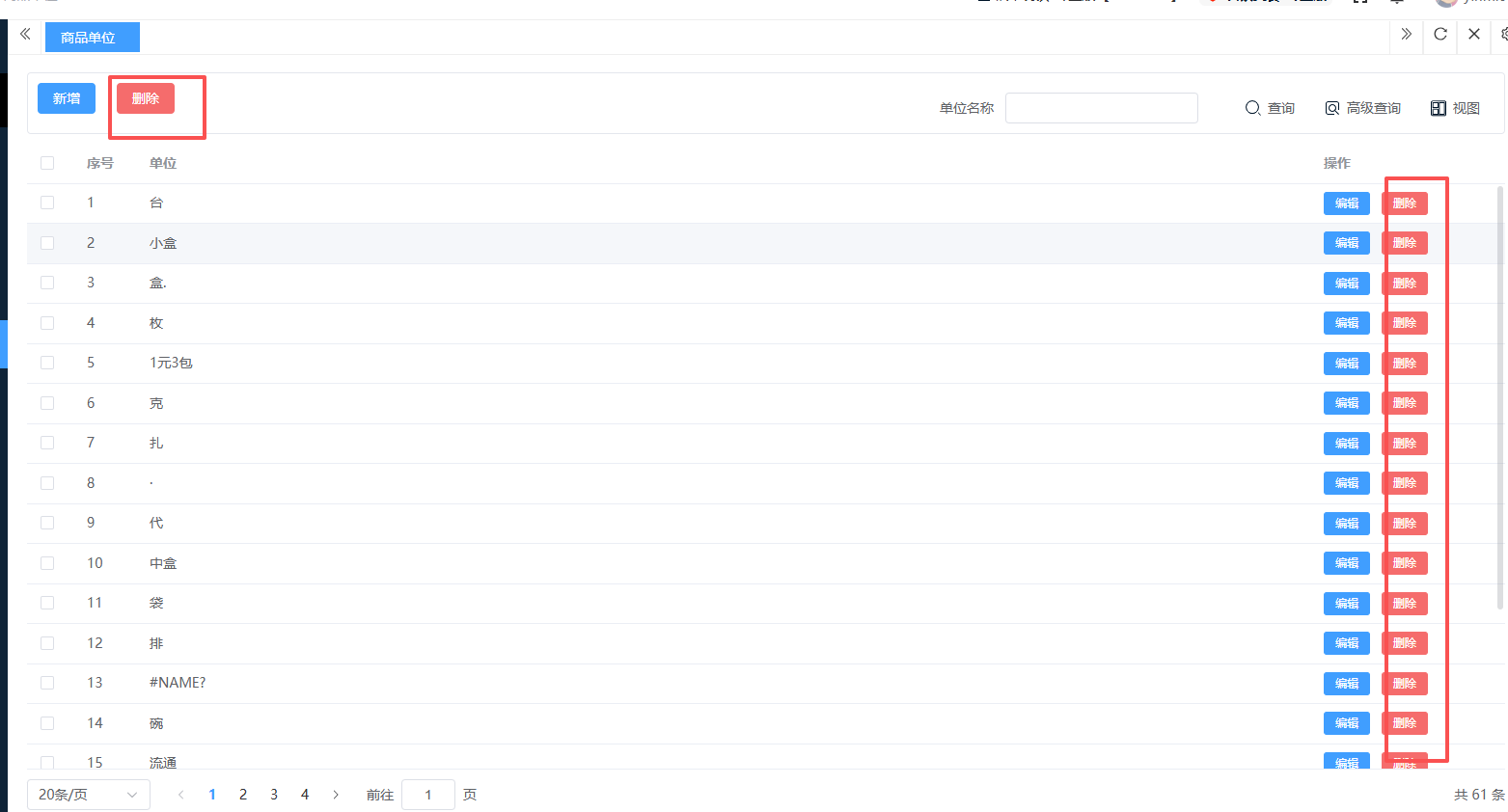The width and height of the screenshot is (1508, 812).
Task: Click the tabs scroll-left double chevron icon
Action: click(25, 35)
